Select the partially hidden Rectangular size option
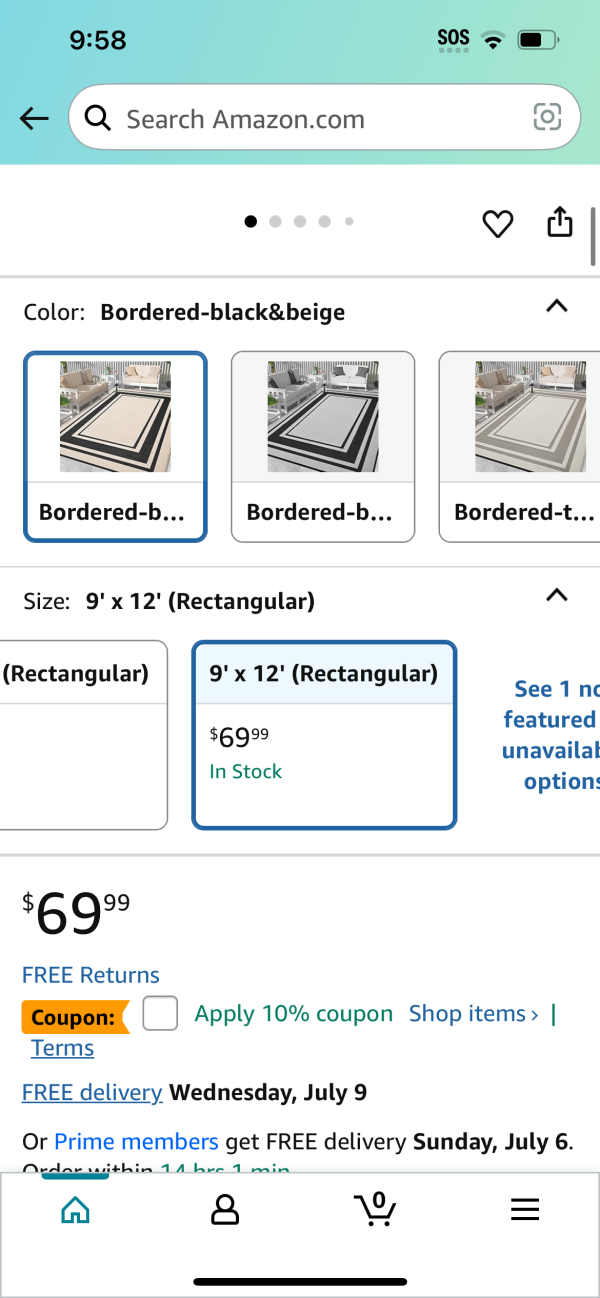The width and height of the screenshot is (600, 1298). coord(83,735)
